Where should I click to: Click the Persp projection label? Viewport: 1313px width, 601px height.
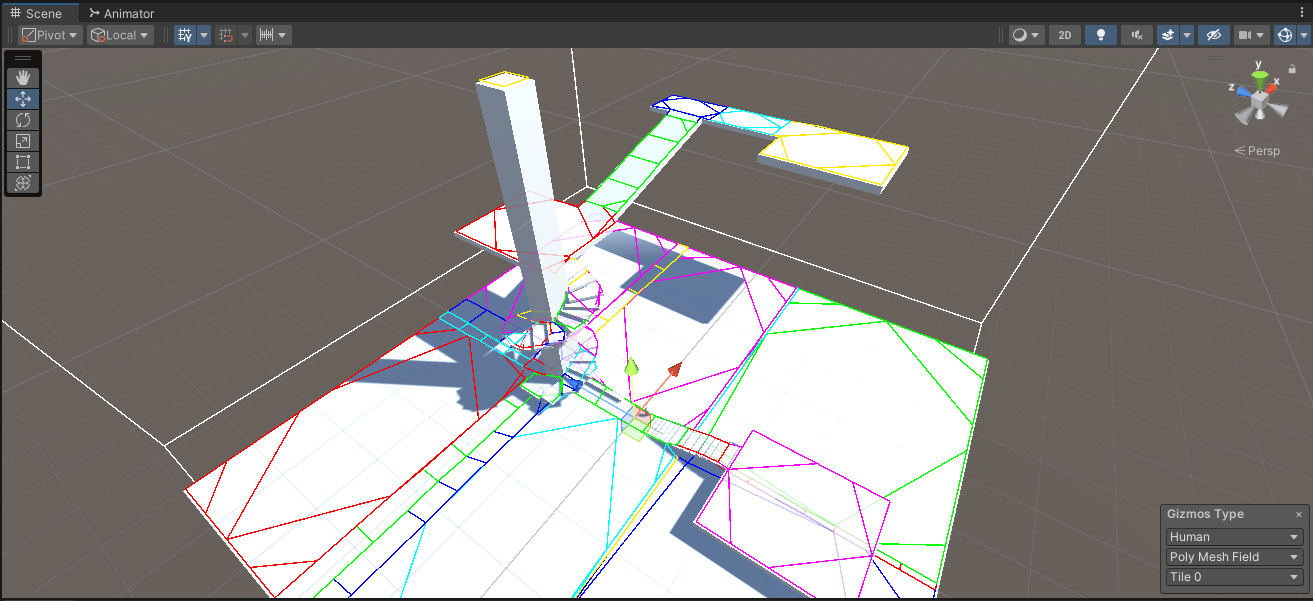(1257, 151)
